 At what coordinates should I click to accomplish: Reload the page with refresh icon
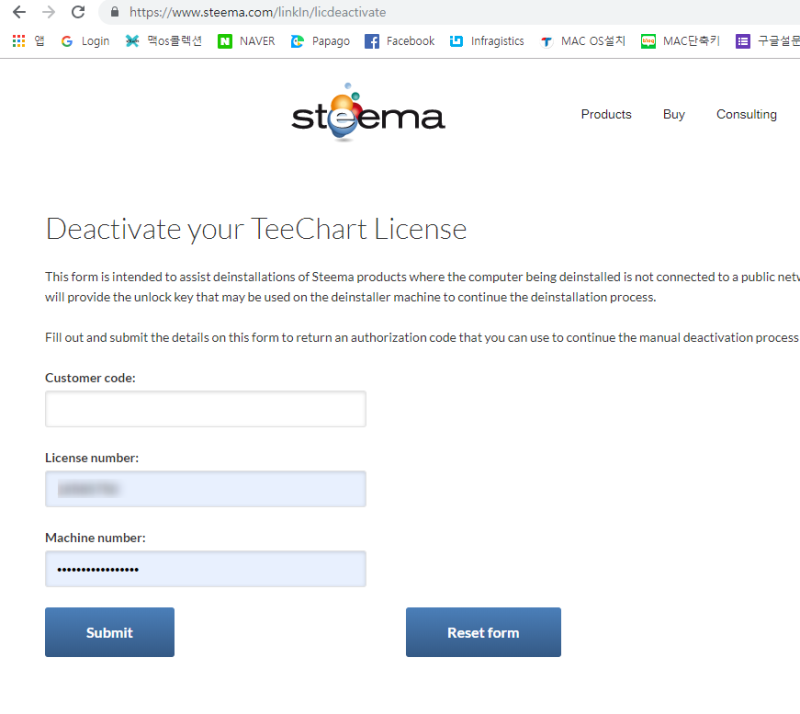coord(78,13)
